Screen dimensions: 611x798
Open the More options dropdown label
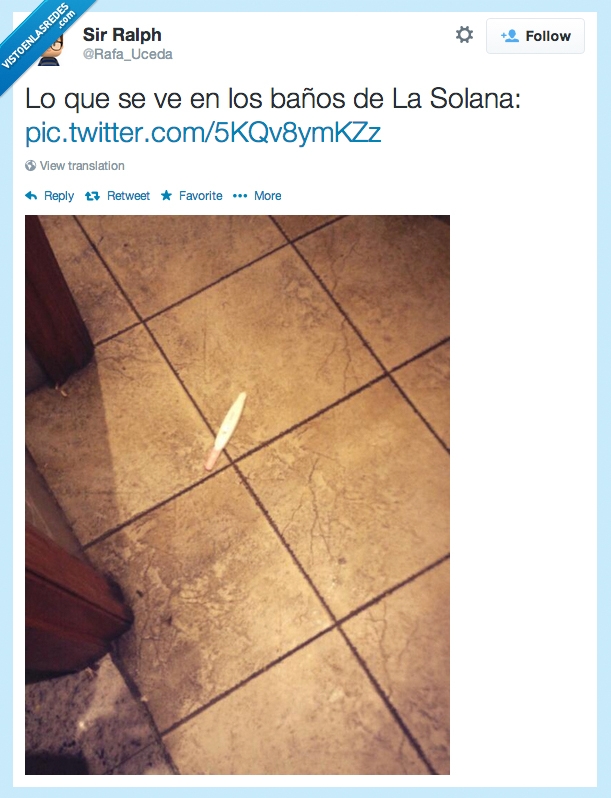point(268,196)
